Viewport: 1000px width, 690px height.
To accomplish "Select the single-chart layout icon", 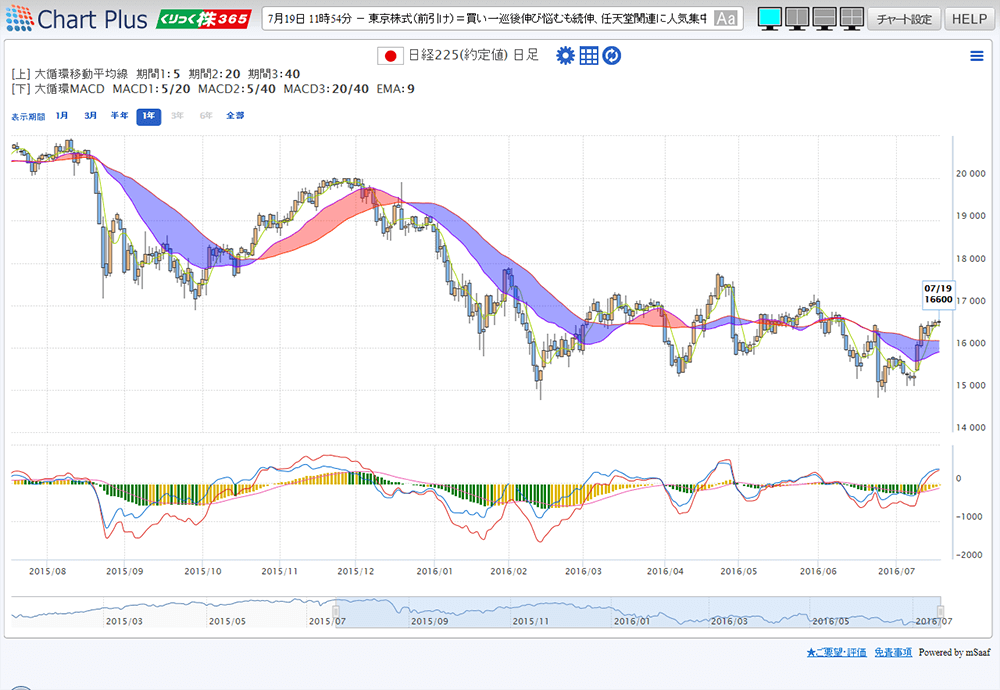I will [x=770, y=19].
